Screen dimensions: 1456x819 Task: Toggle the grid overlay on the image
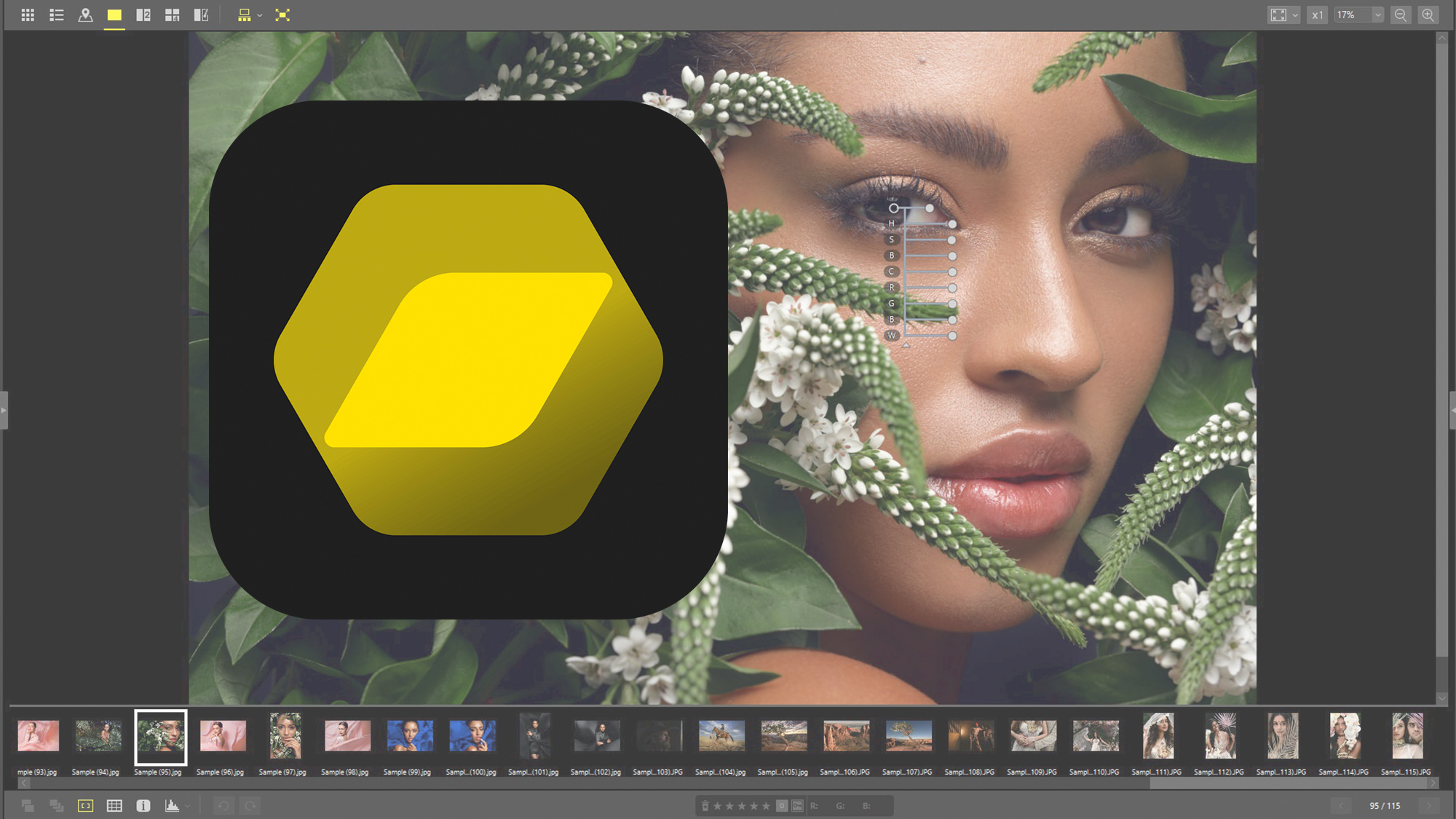click(114, 806)
